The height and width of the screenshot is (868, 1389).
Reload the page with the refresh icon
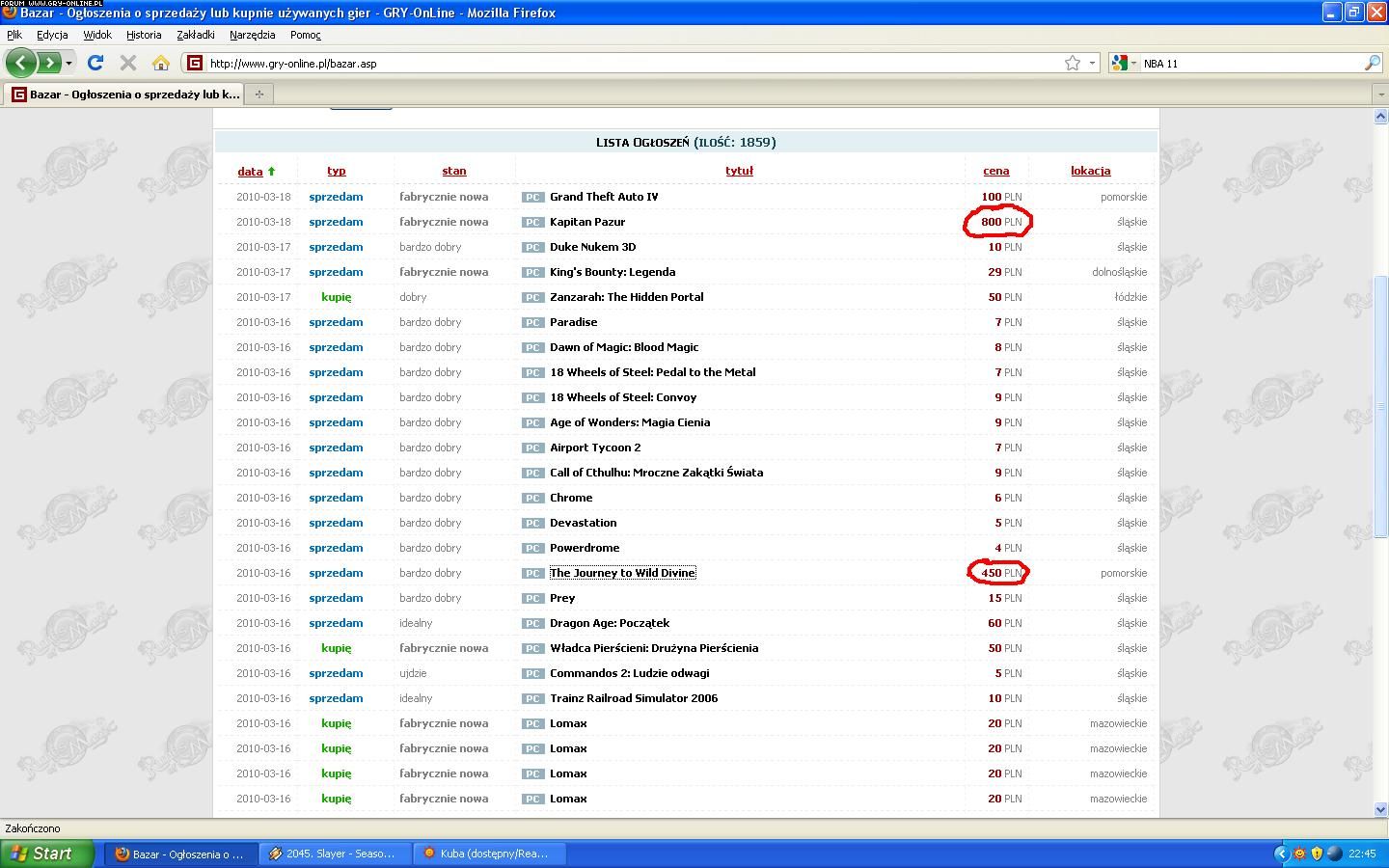point(95,63)
